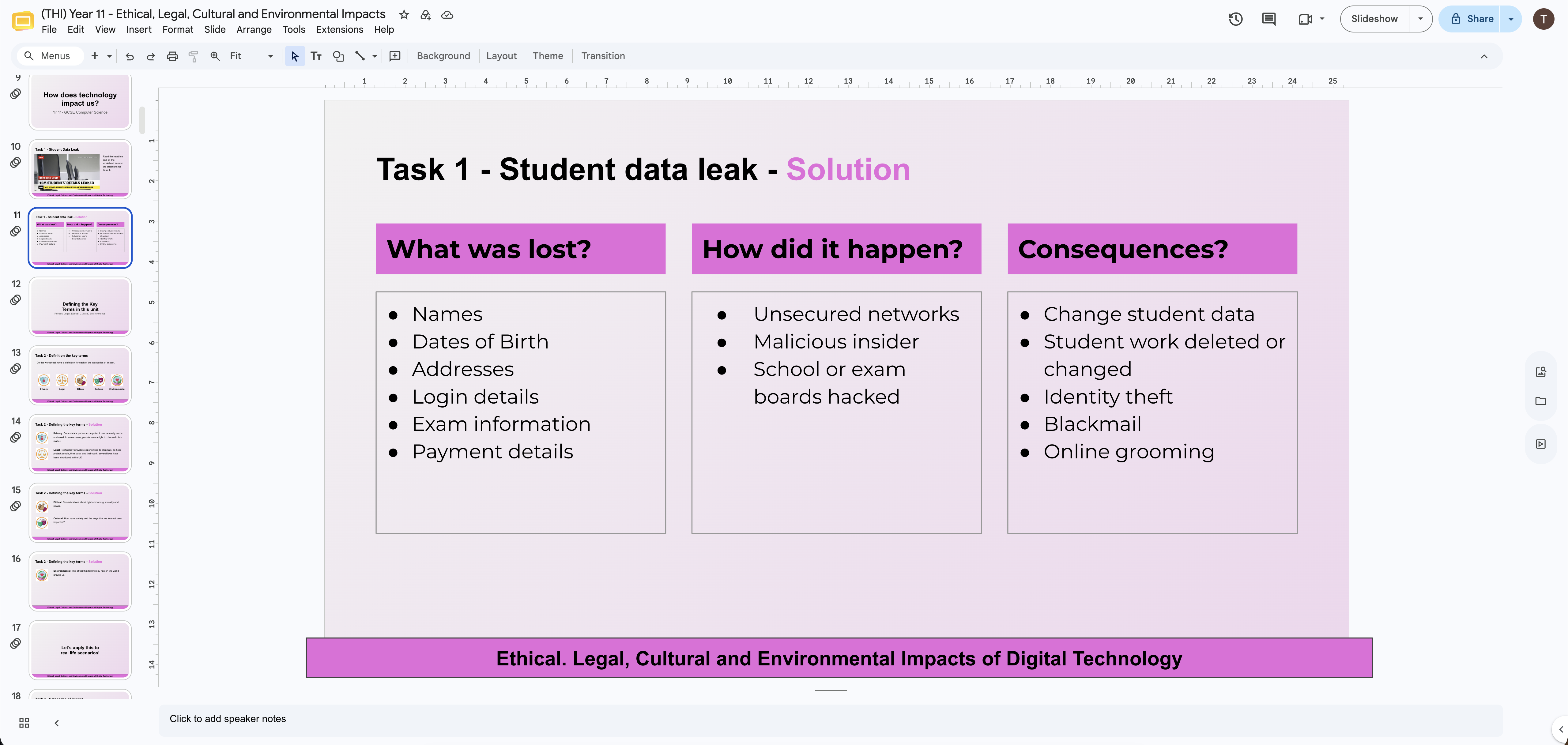Click the video meeting camera icon
The image size is (1568, 745).
pyautogui.click(x=1304, y=19)
